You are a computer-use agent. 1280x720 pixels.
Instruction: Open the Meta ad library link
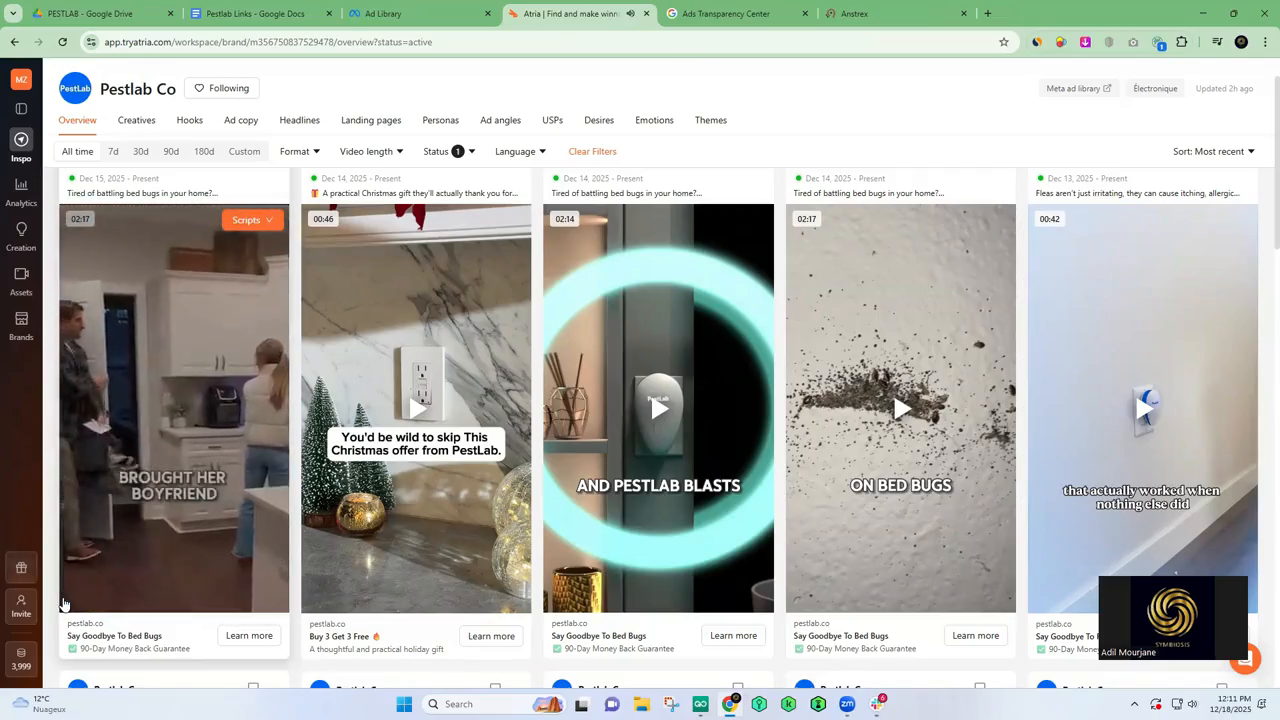pos(1078,89)
